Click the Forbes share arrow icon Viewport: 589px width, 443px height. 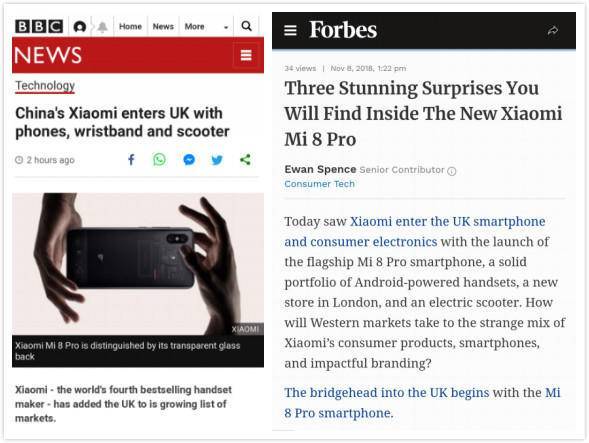[x=553, y=30]
